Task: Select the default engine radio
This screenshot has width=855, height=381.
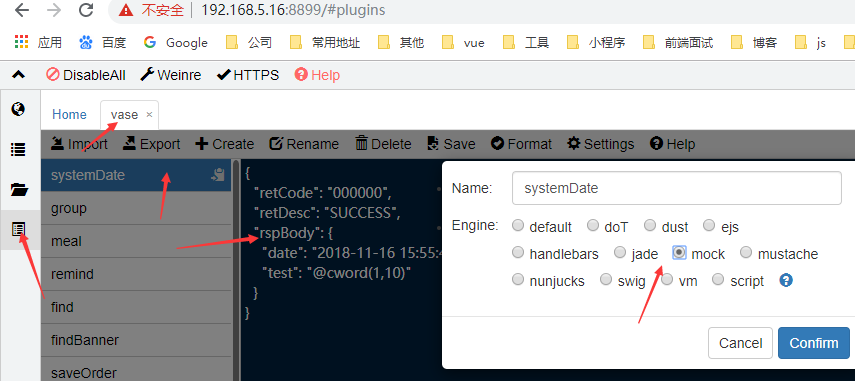Action: (x=518, y=225)
